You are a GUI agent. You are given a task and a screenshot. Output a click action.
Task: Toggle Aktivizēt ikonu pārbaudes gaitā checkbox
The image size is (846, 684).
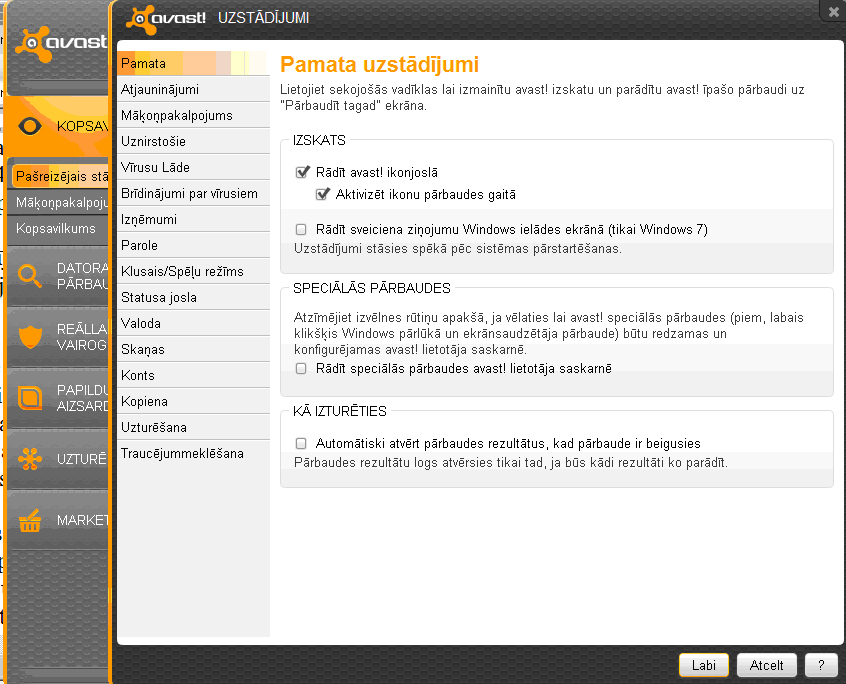tap(322, 194)
